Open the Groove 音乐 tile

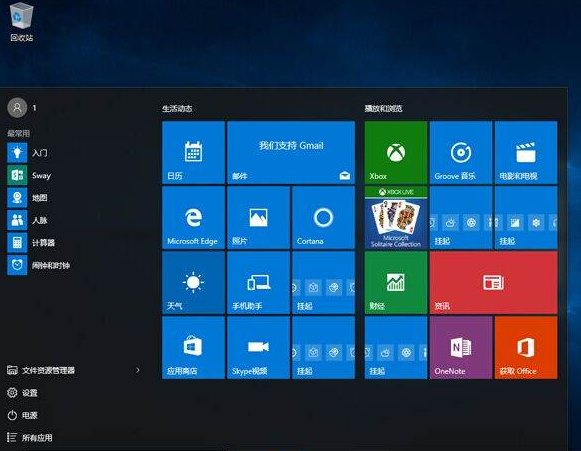(461, 153)
